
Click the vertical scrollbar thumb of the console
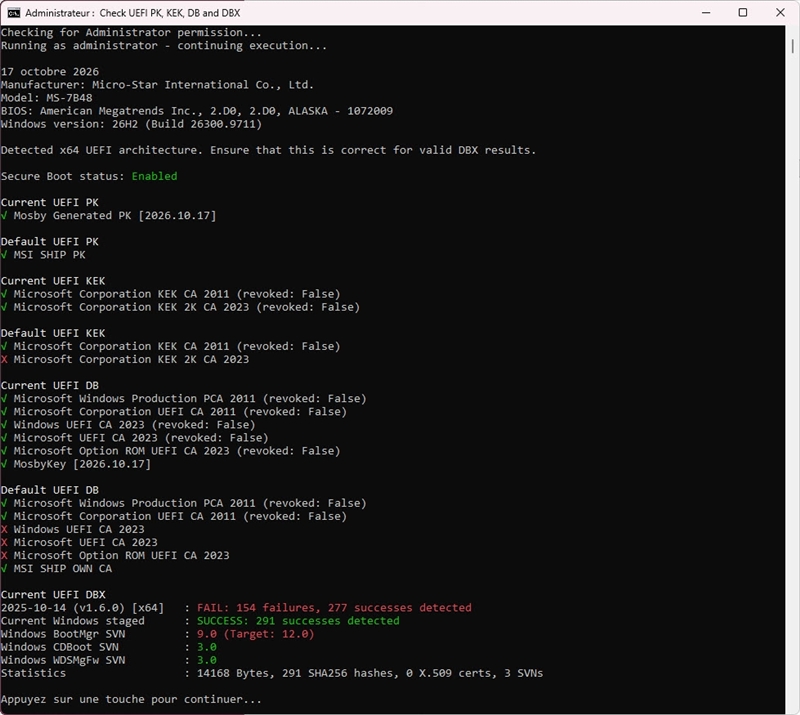(792, 46)
